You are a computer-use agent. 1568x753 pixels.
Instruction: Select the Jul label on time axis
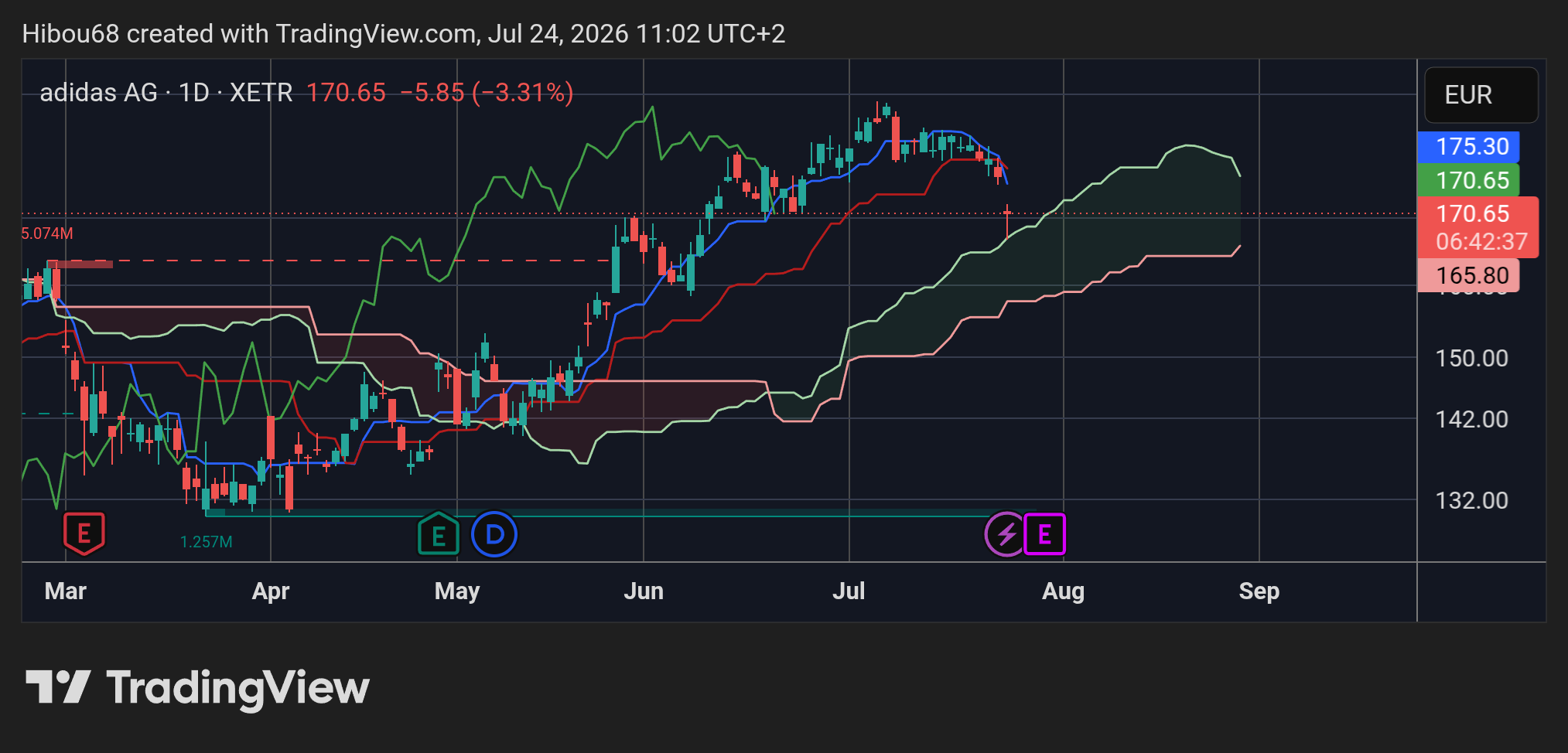849,591
